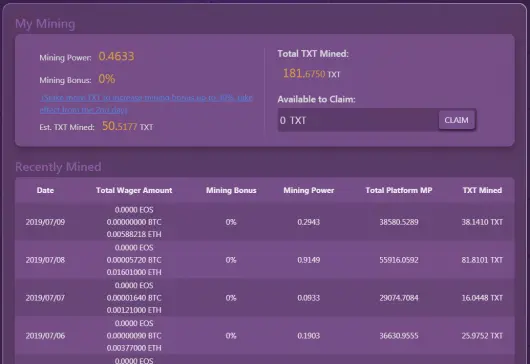The height and width of the screenshot is (364, 530).
Task: Select the 38.1410 TXT mined cell
Action: (x=482, y=222)
